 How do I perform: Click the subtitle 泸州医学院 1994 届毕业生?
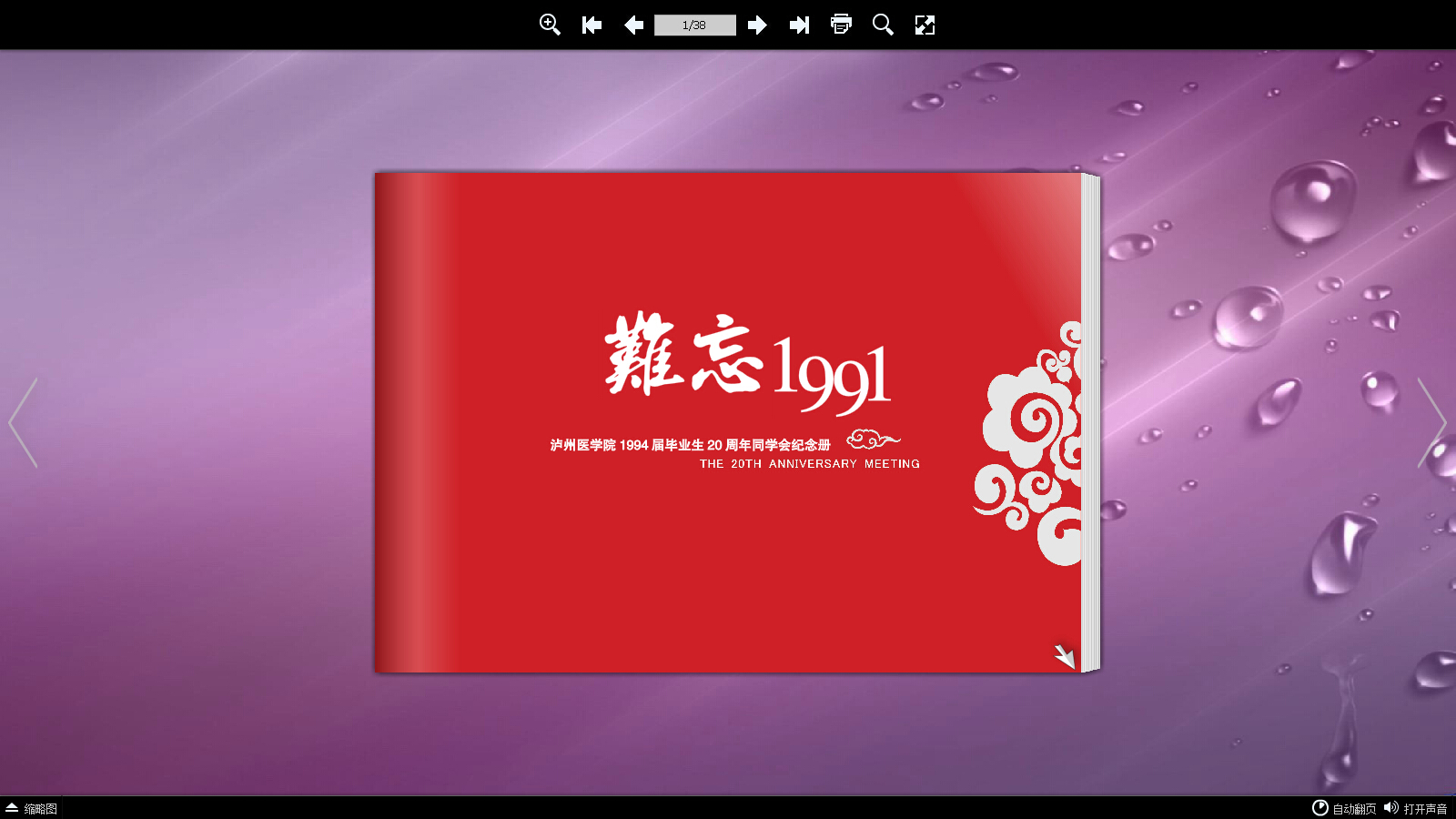point(627,445)
